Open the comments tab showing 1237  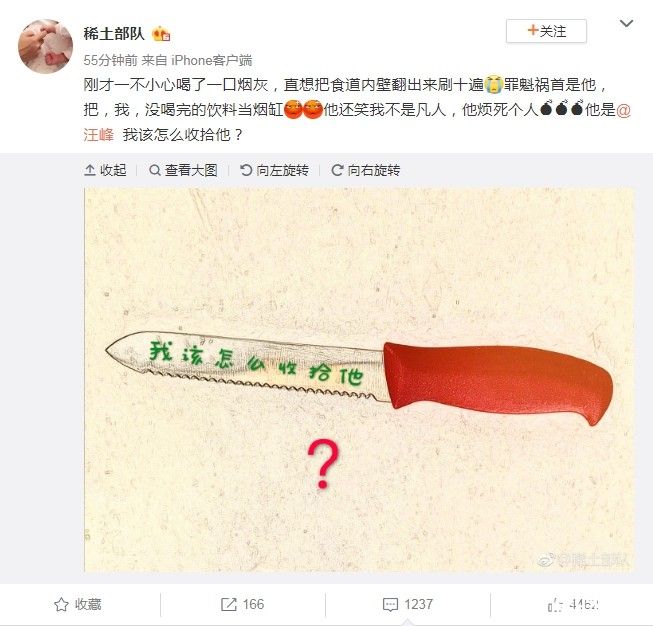pos(408,604)
